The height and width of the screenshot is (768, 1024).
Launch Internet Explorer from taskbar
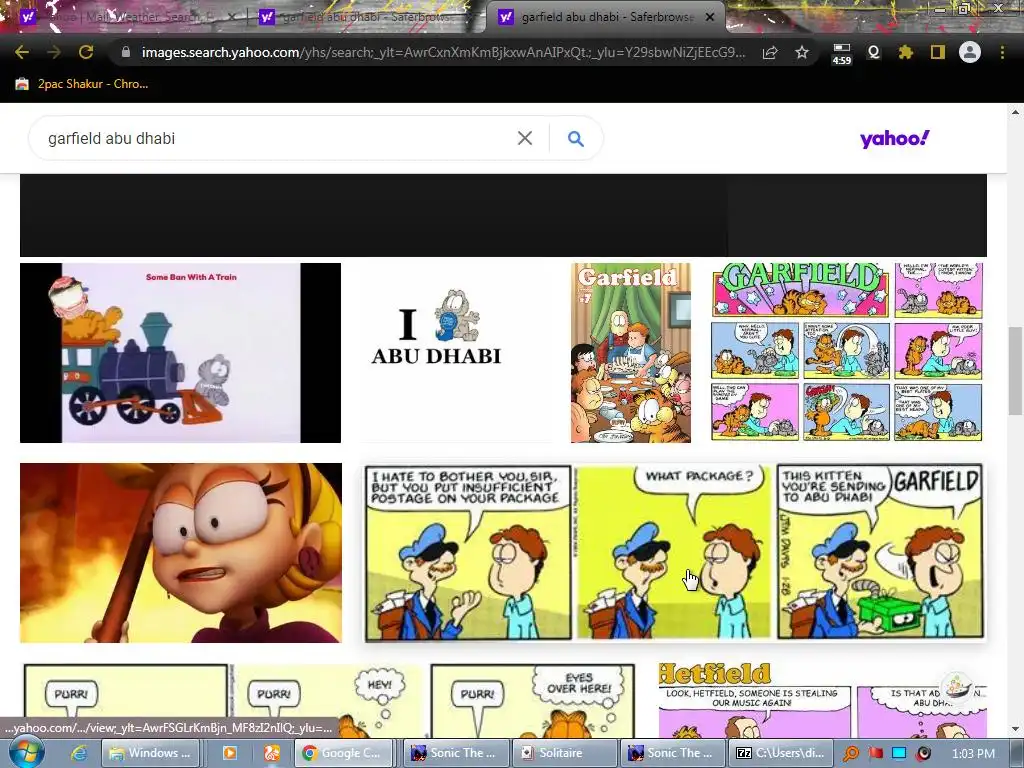click(79, 753)
